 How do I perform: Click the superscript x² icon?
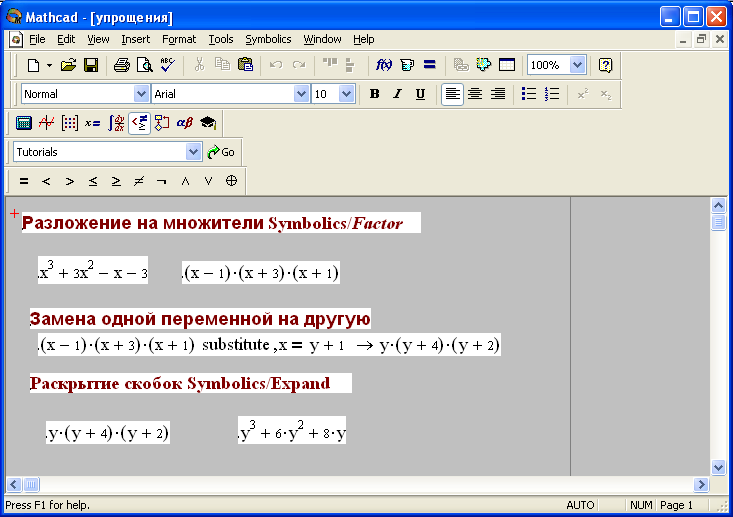[582, 94]
